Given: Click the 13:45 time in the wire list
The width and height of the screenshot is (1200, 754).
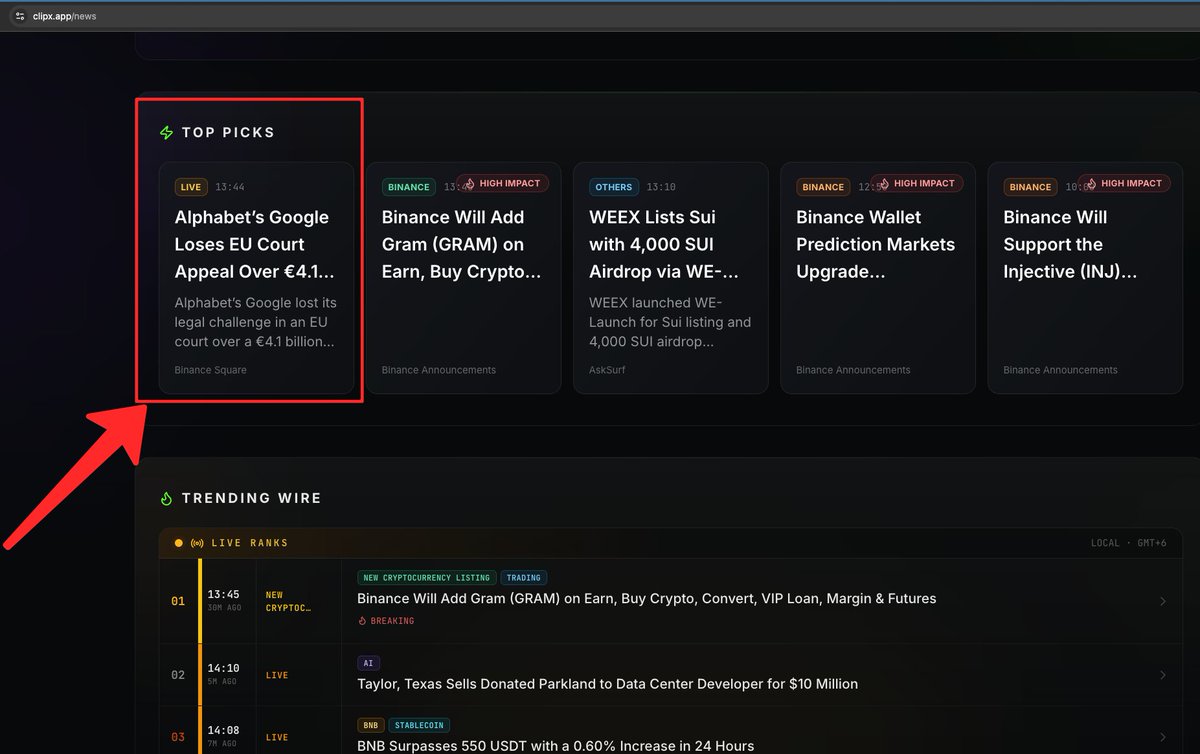Looking at the screenshot, I should (223, 594).
